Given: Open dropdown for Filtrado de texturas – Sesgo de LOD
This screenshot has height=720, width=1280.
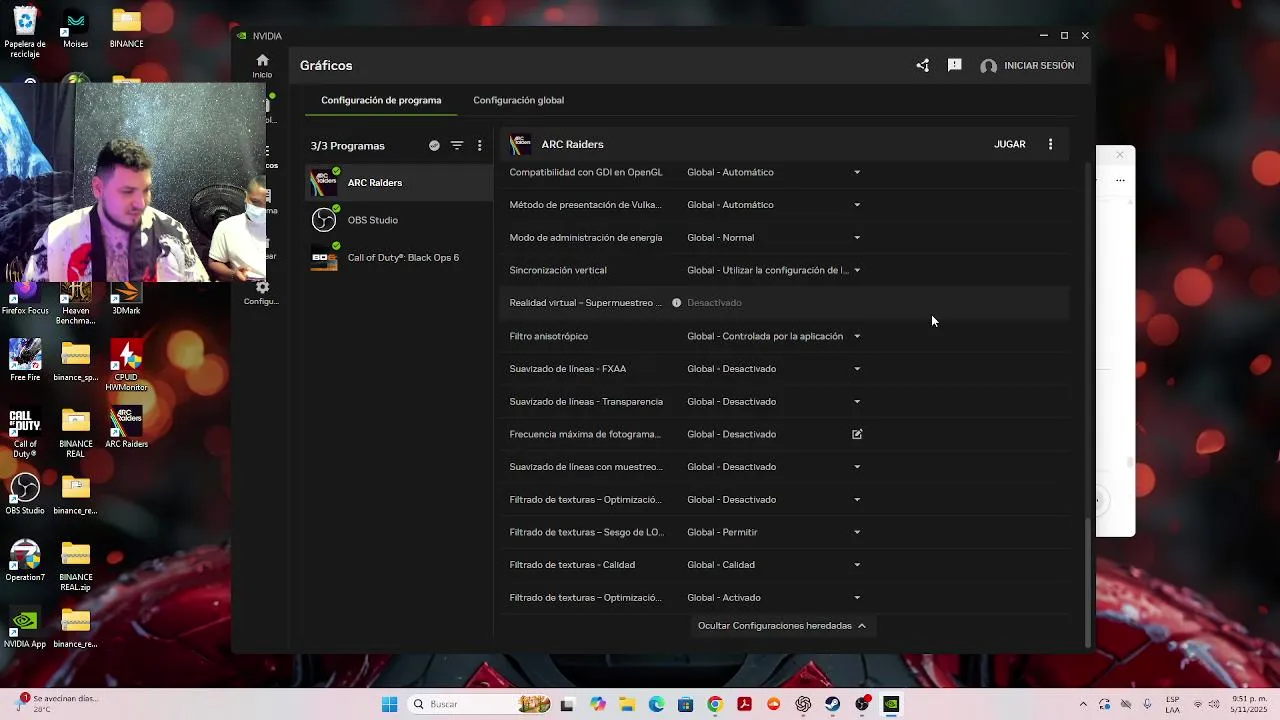Looking at the screenshot, I should [857, 532].
